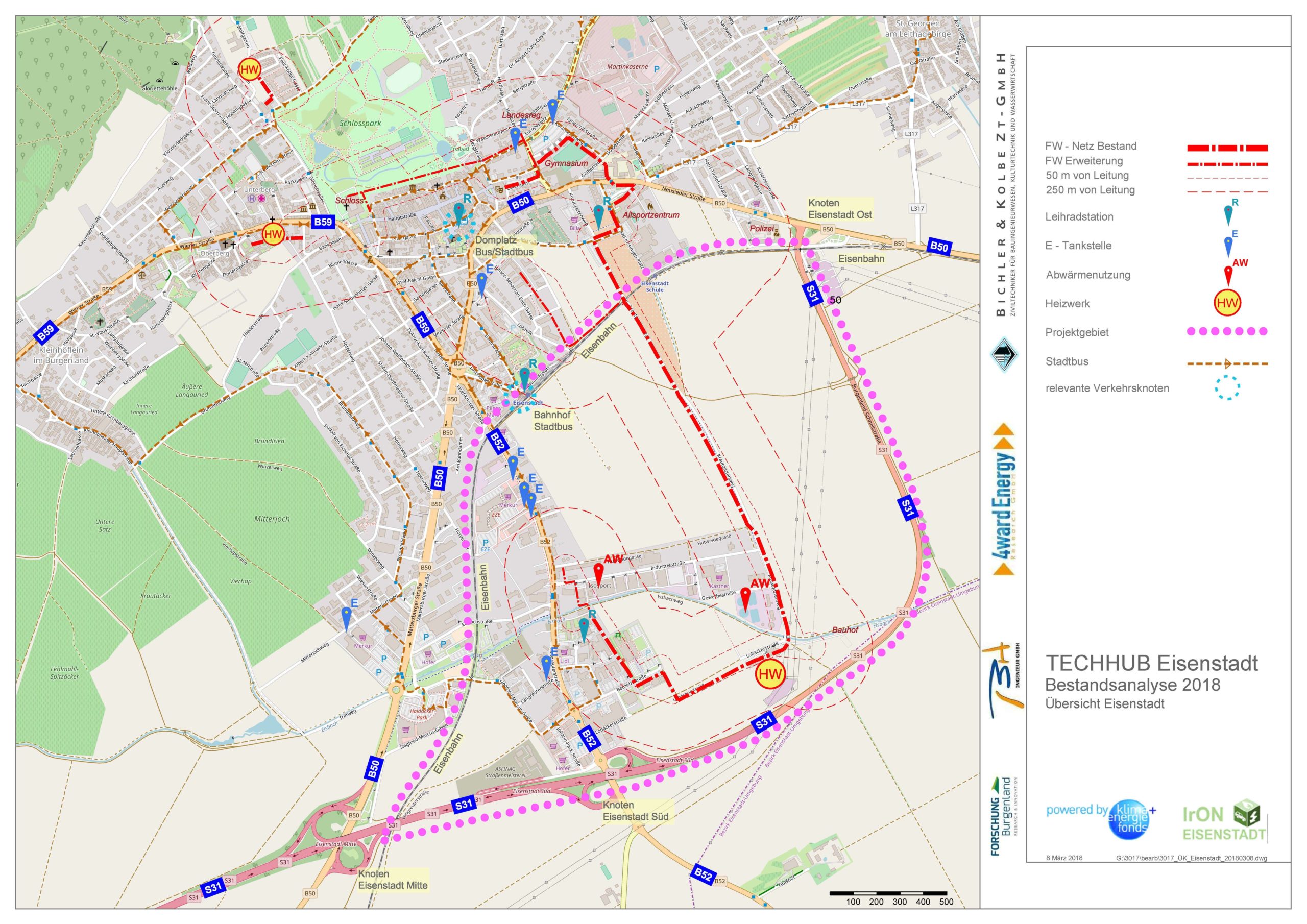Click the relevante Verkehrsknoten circle in legend
Image resolution: width=1307 pixels, height=924 pixels.
pyautogui.click(x=1227, y=388)
